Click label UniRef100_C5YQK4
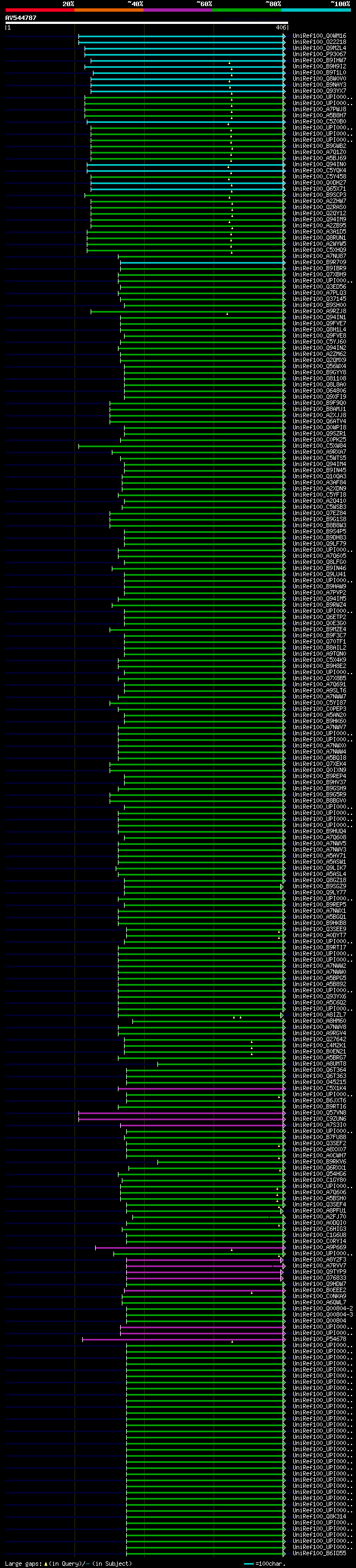 (319, 170)
